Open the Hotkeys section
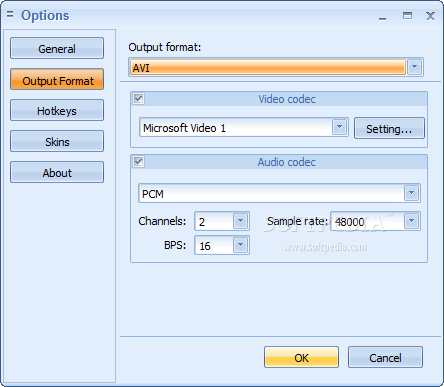 (x=57, y=110)
